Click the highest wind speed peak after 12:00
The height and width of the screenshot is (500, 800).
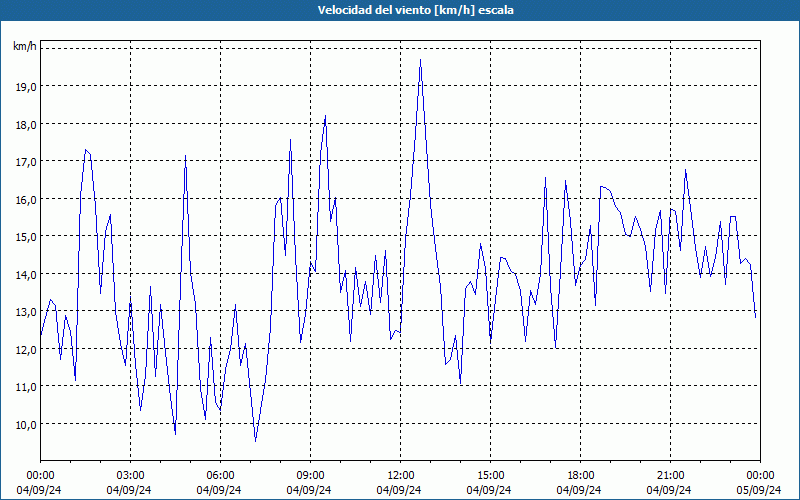(x=420, y=60)
